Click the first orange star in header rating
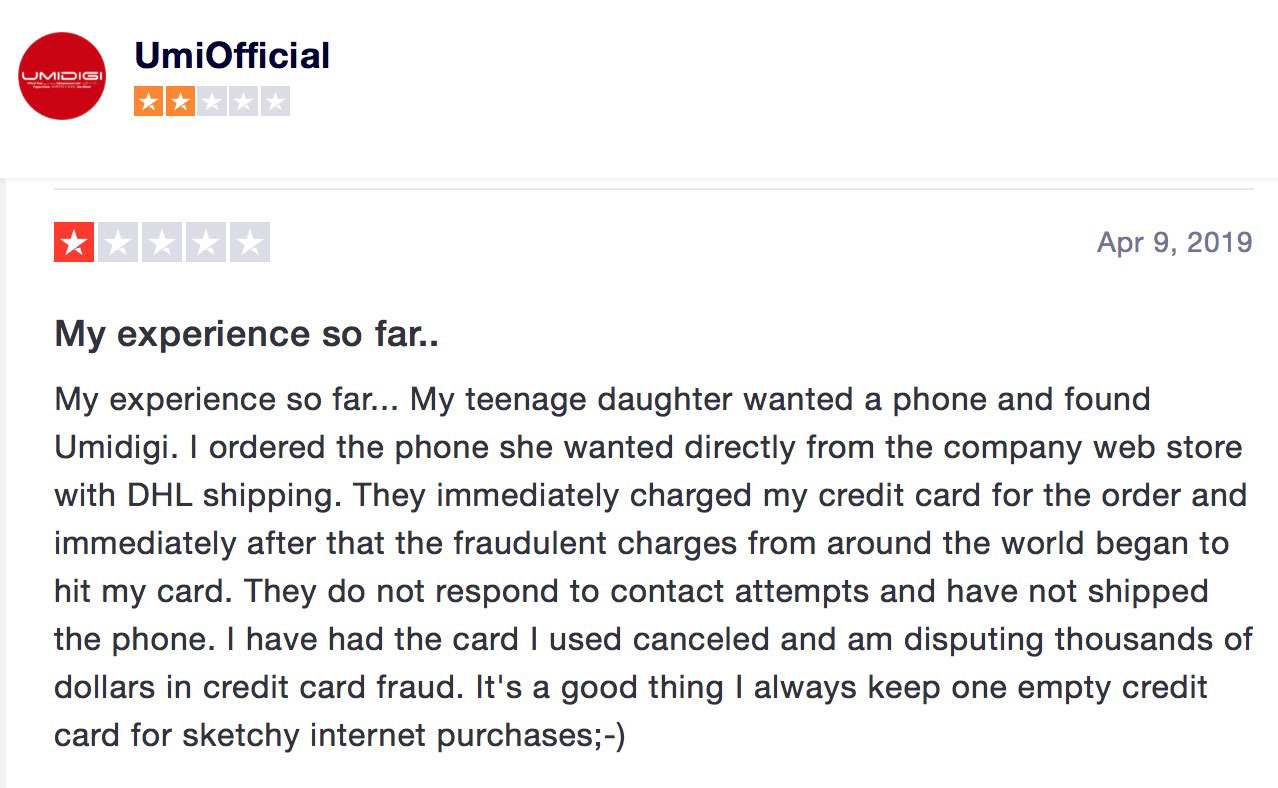The image size is (1278, 788). (x=150, y=101)
